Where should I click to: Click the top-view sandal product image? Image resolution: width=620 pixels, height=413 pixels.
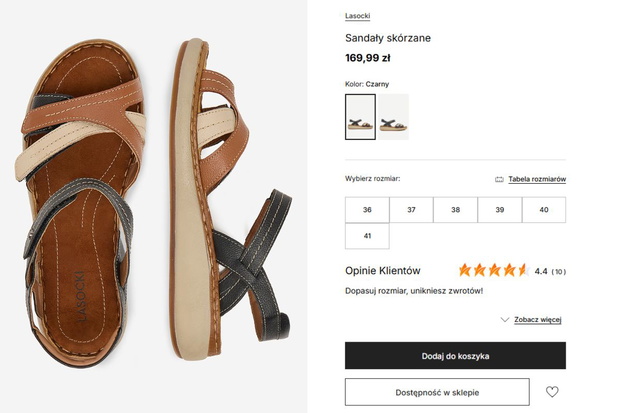point(81,204)
